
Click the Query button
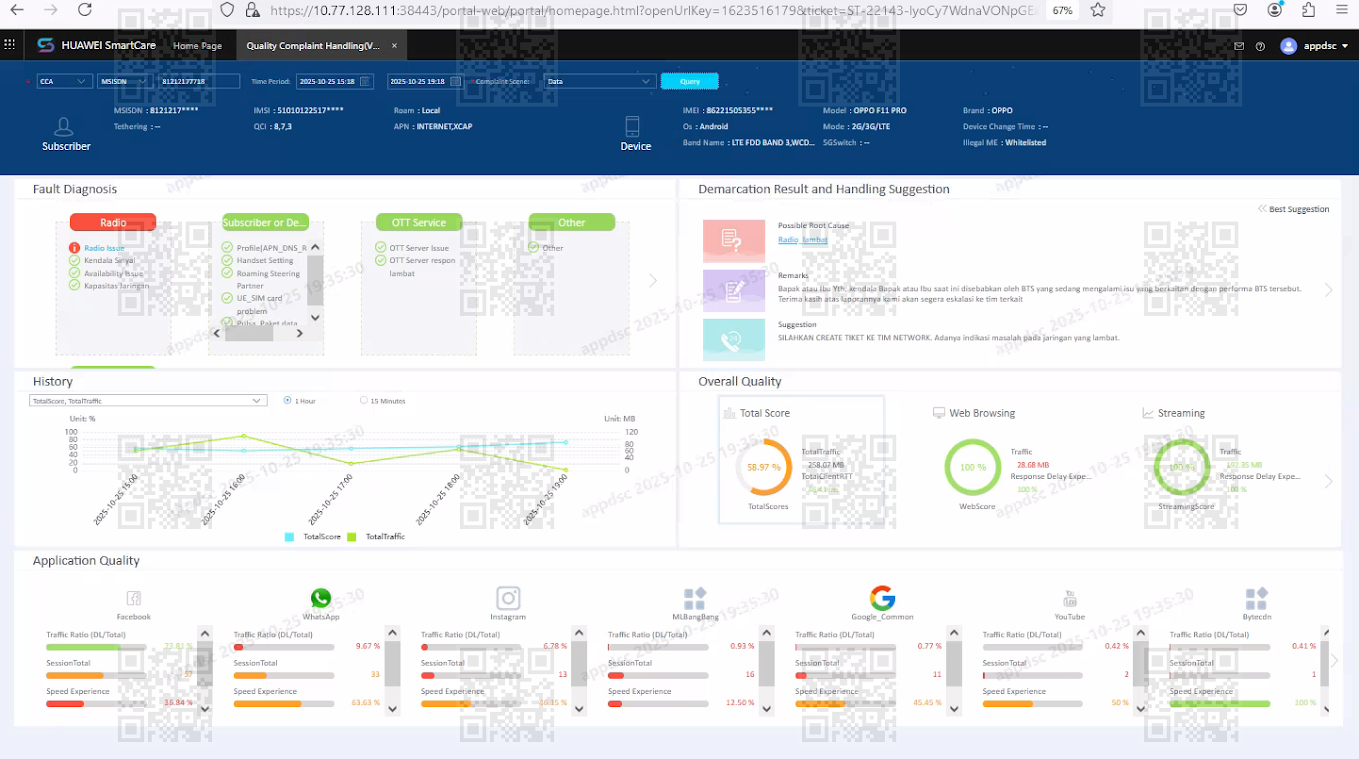690,81
